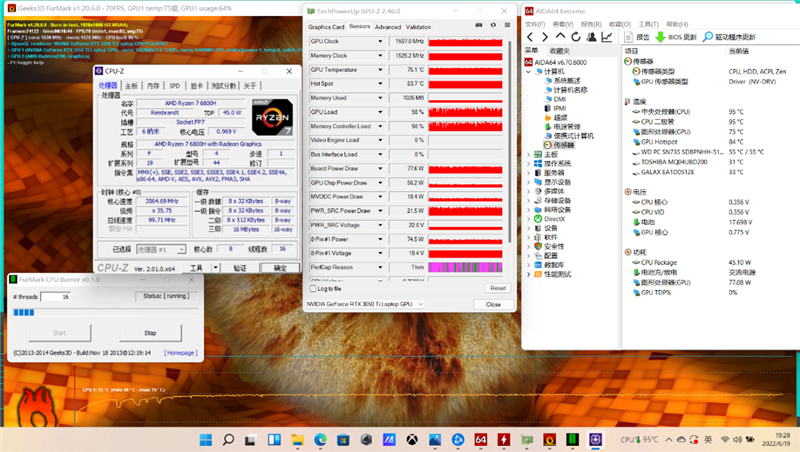Switch to FurMark taskbar icon
This screenshot has width=800, height=452.
(x=549, y=439)
